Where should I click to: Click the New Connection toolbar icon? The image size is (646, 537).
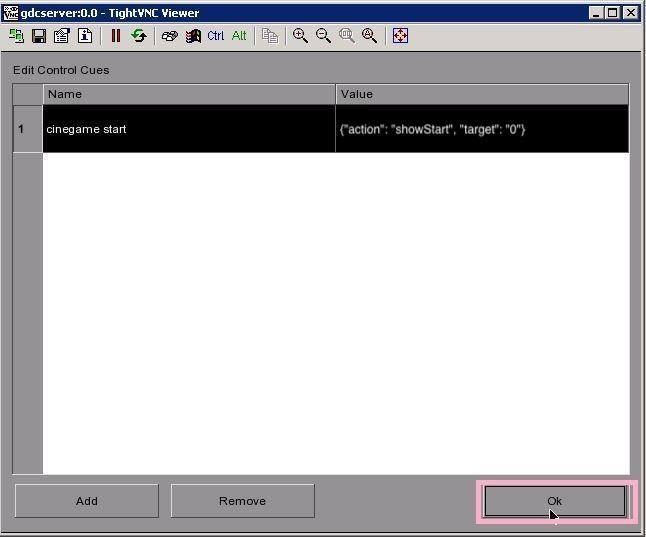coord(16,36)
